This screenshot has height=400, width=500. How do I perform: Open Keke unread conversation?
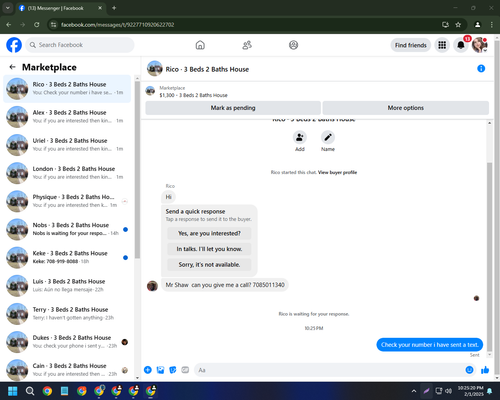point(67,257)
